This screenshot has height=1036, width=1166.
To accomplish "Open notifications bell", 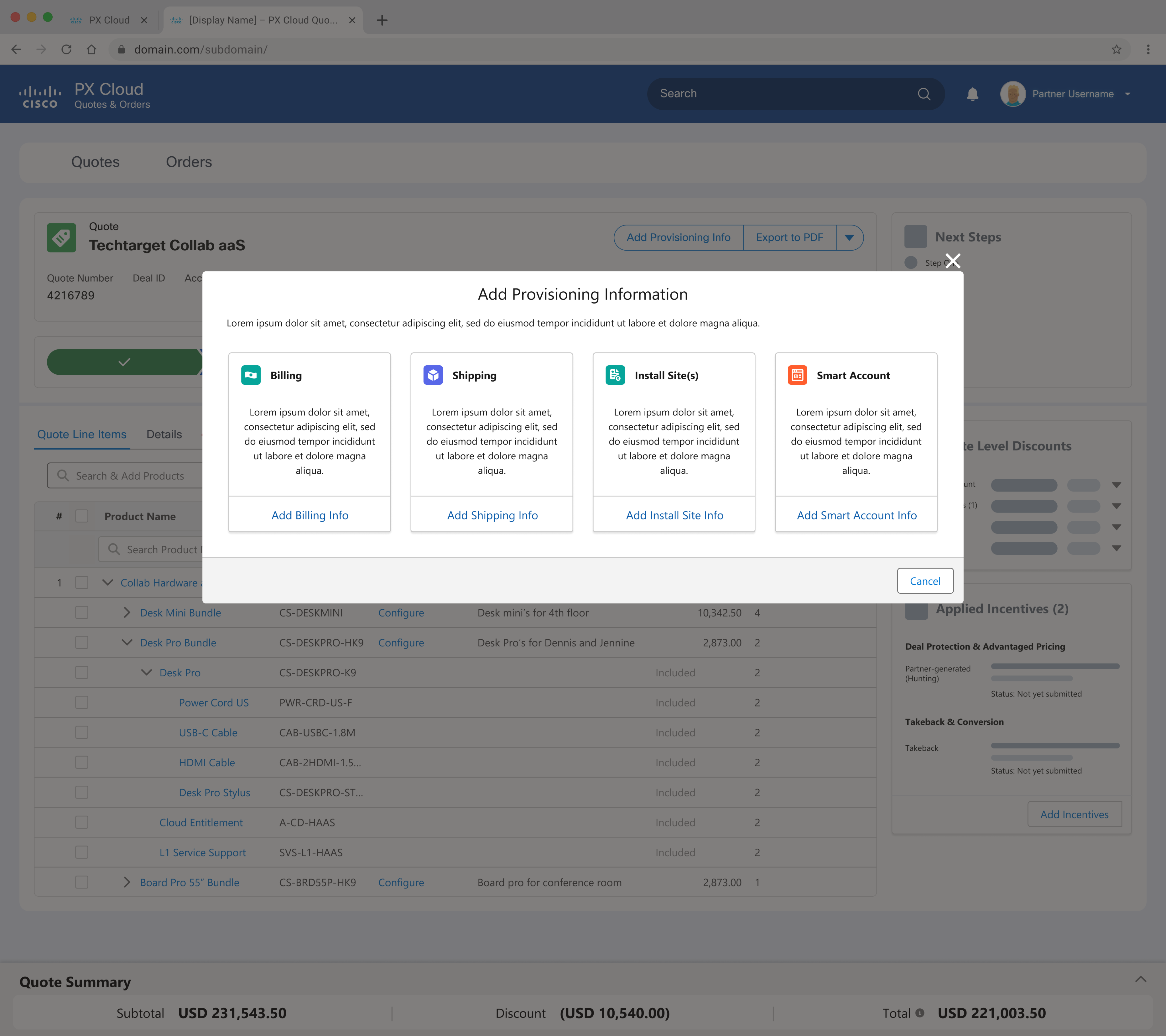I will tap(973, 94).
